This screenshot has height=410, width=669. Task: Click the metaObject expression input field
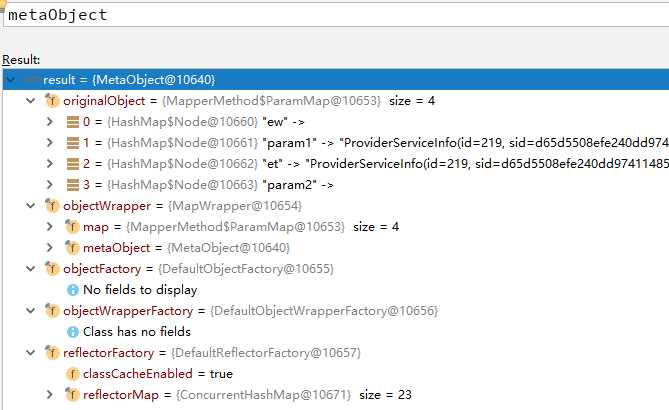pos(330,15)
